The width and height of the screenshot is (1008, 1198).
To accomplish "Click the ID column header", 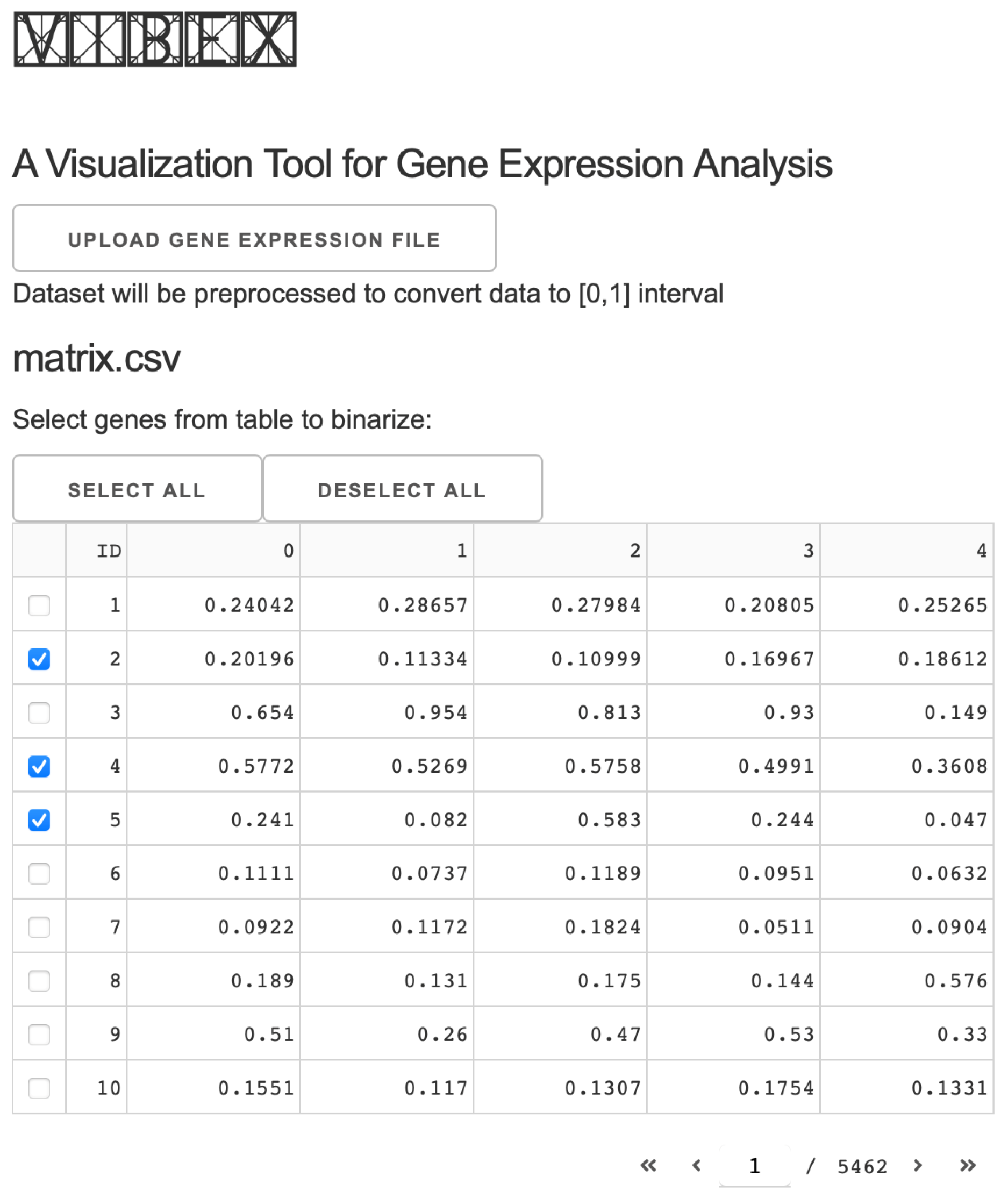I will (x=109, y=551).
